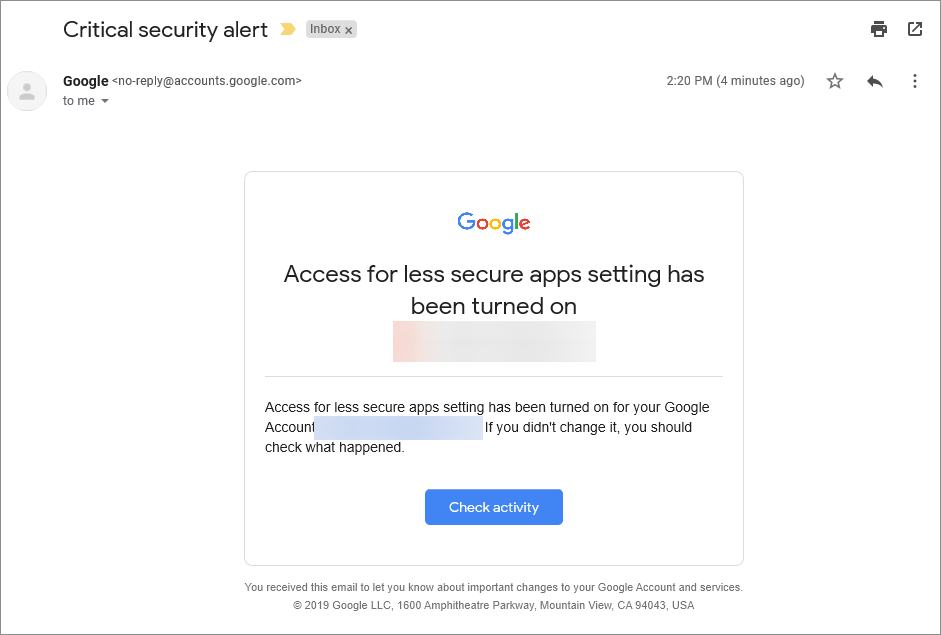Reply to the Google security alert

tap(875, 81)
